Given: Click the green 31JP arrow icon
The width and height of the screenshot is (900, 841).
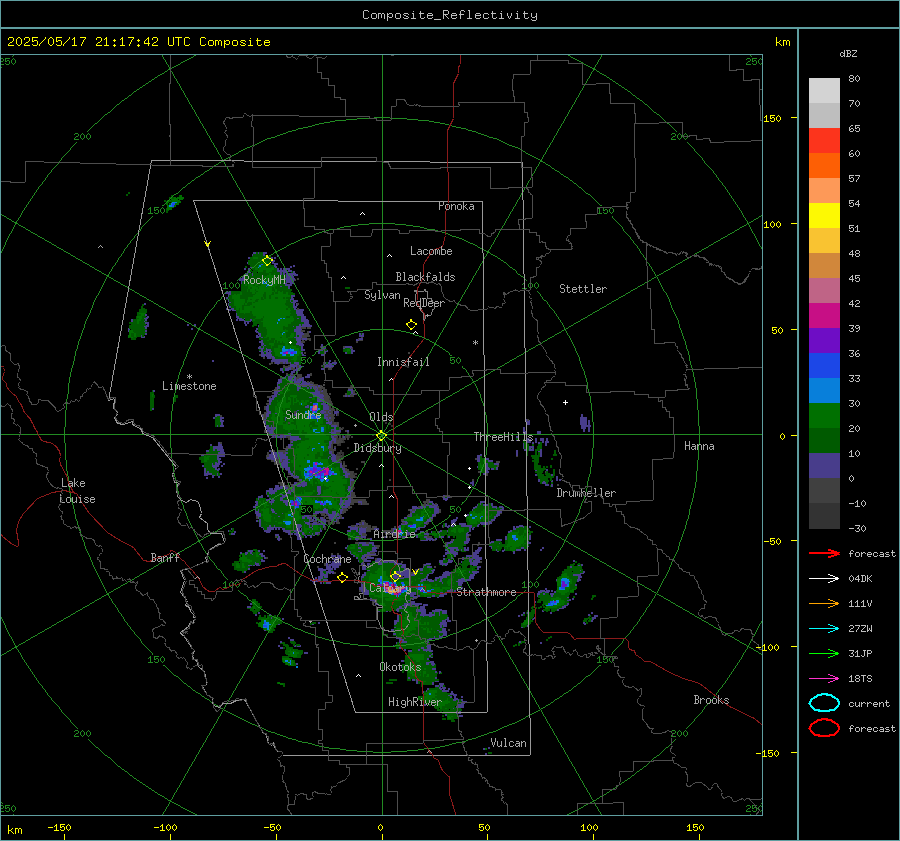Looking at the screenshot, I should pos(824,653).
